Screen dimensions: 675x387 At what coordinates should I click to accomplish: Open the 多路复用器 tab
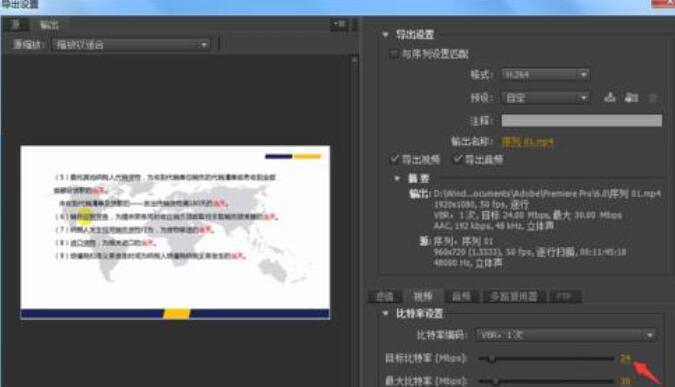pyautogui.click(x=513, y=297)
